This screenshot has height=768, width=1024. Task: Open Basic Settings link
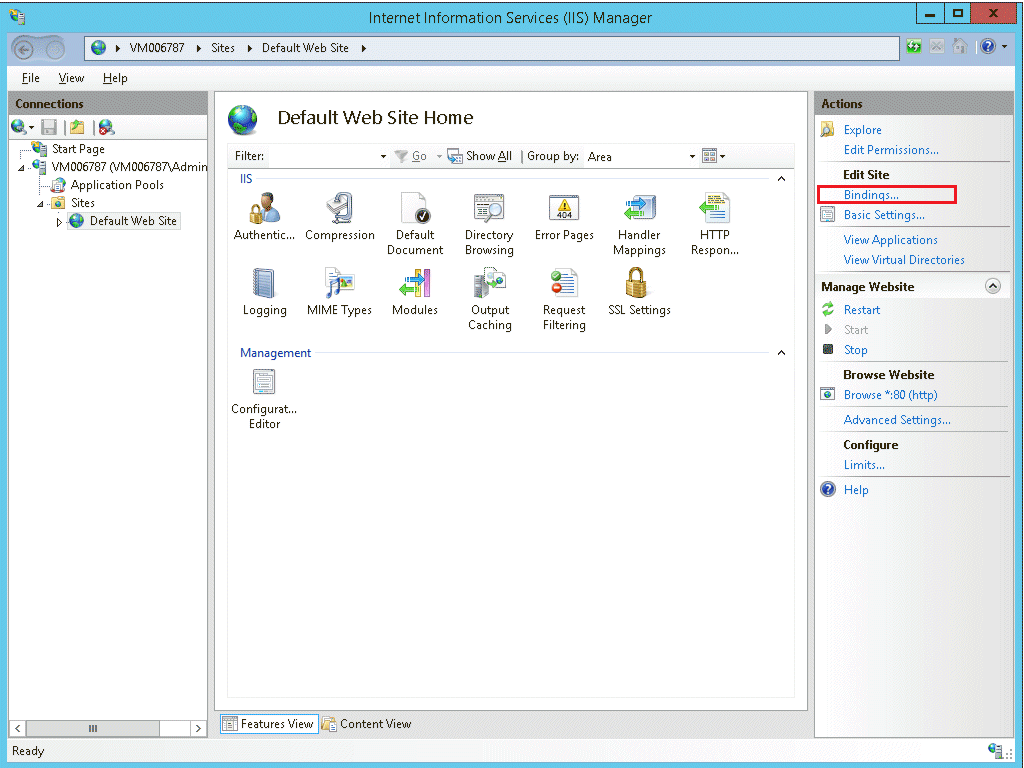(884, 215)
